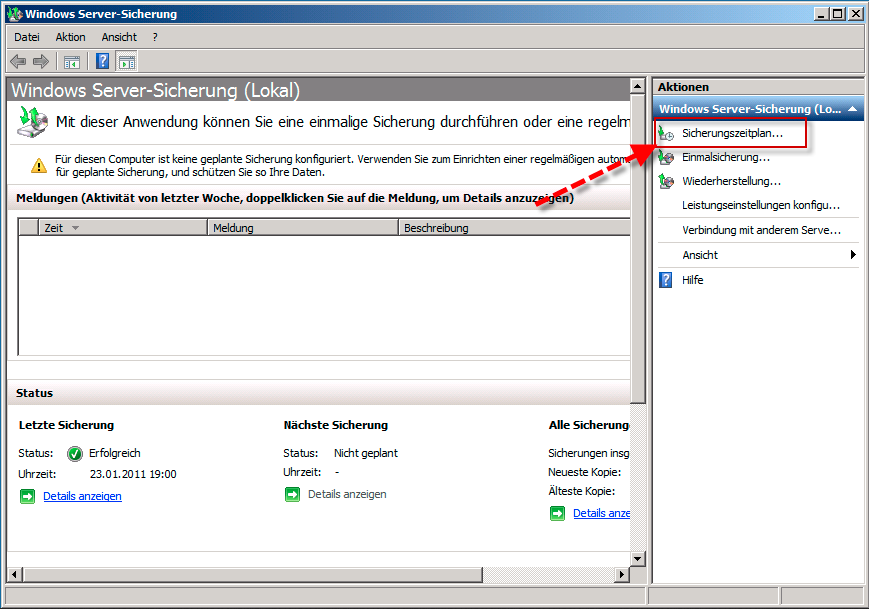The width and height of the screenshot is (869, 609).
Task: Click the Forward arrow in the toolbar
Action: point(41,62)
